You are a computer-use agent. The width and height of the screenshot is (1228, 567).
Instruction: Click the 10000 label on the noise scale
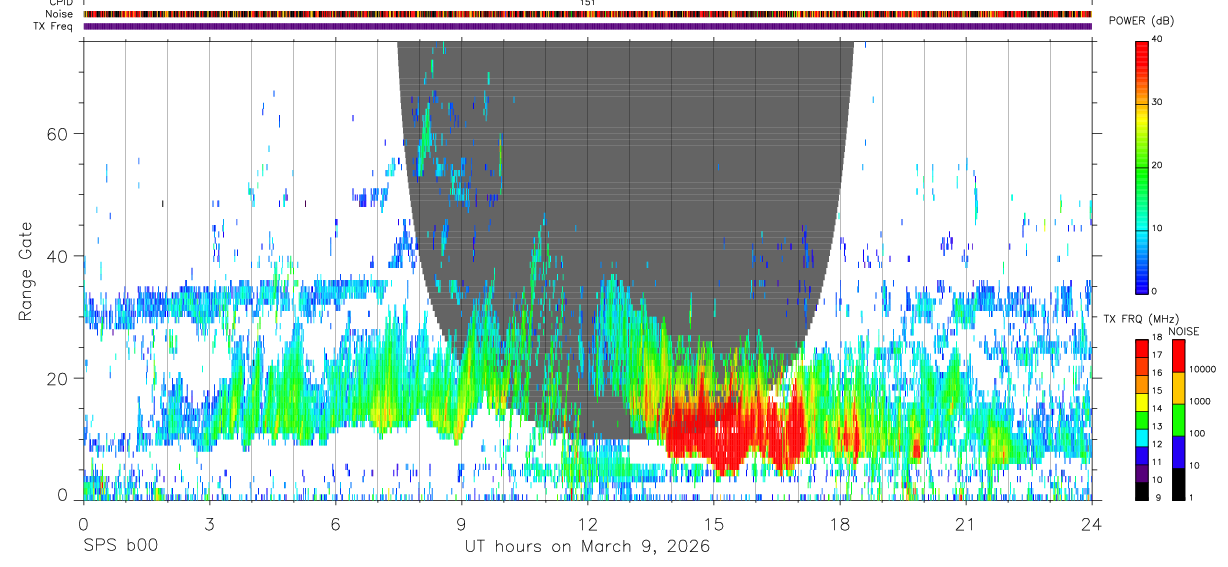pyautogui.click(x=1202, y=370)
